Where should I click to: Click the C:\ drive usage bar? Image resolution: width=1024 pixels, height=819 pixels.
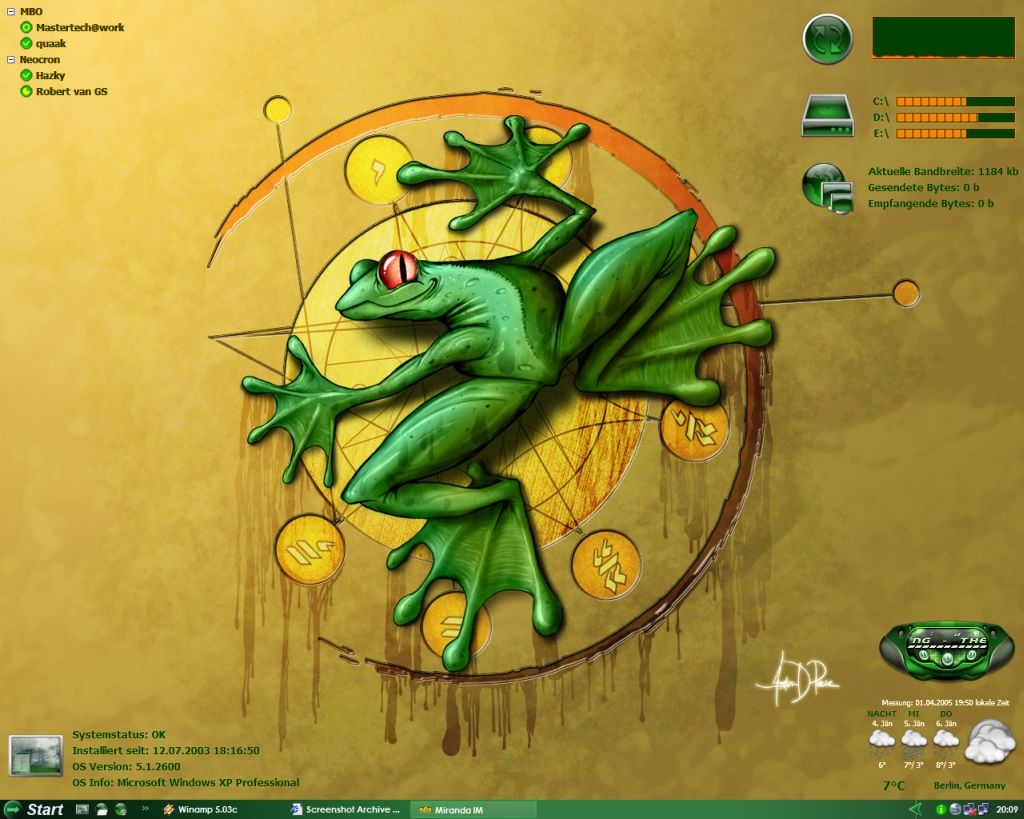[955, 101]
